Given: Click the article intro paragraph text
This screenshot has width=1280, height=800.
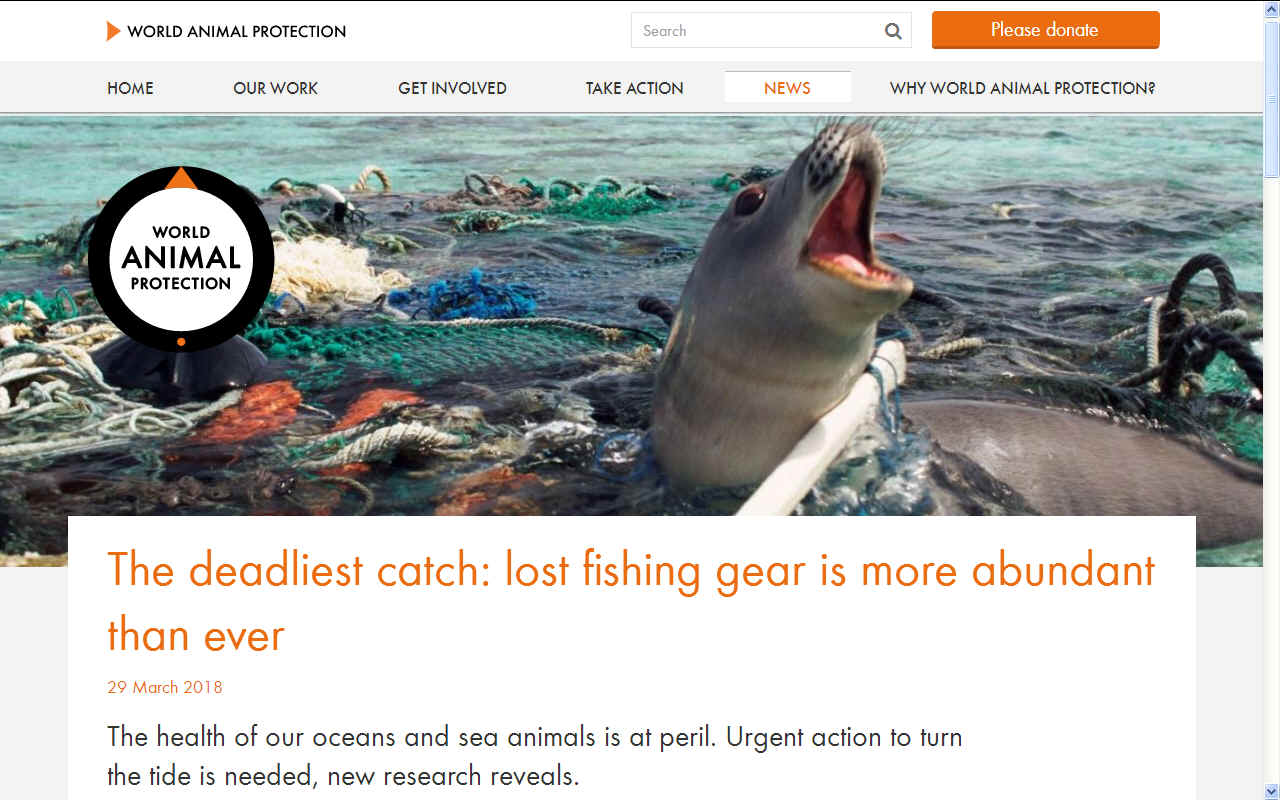Looking at the screenshot, I should pos(535,756).
